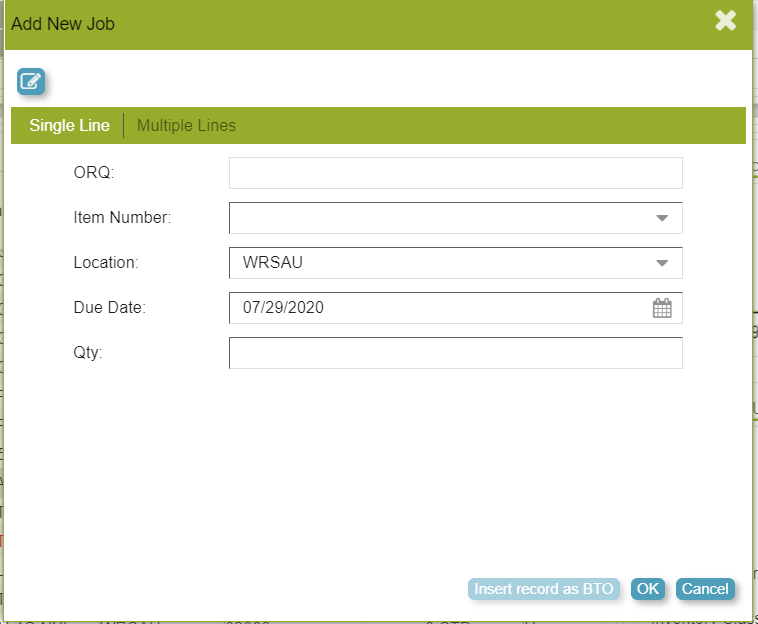
Task: Open the Due Date calendar picker
Action: click(661, 308)
